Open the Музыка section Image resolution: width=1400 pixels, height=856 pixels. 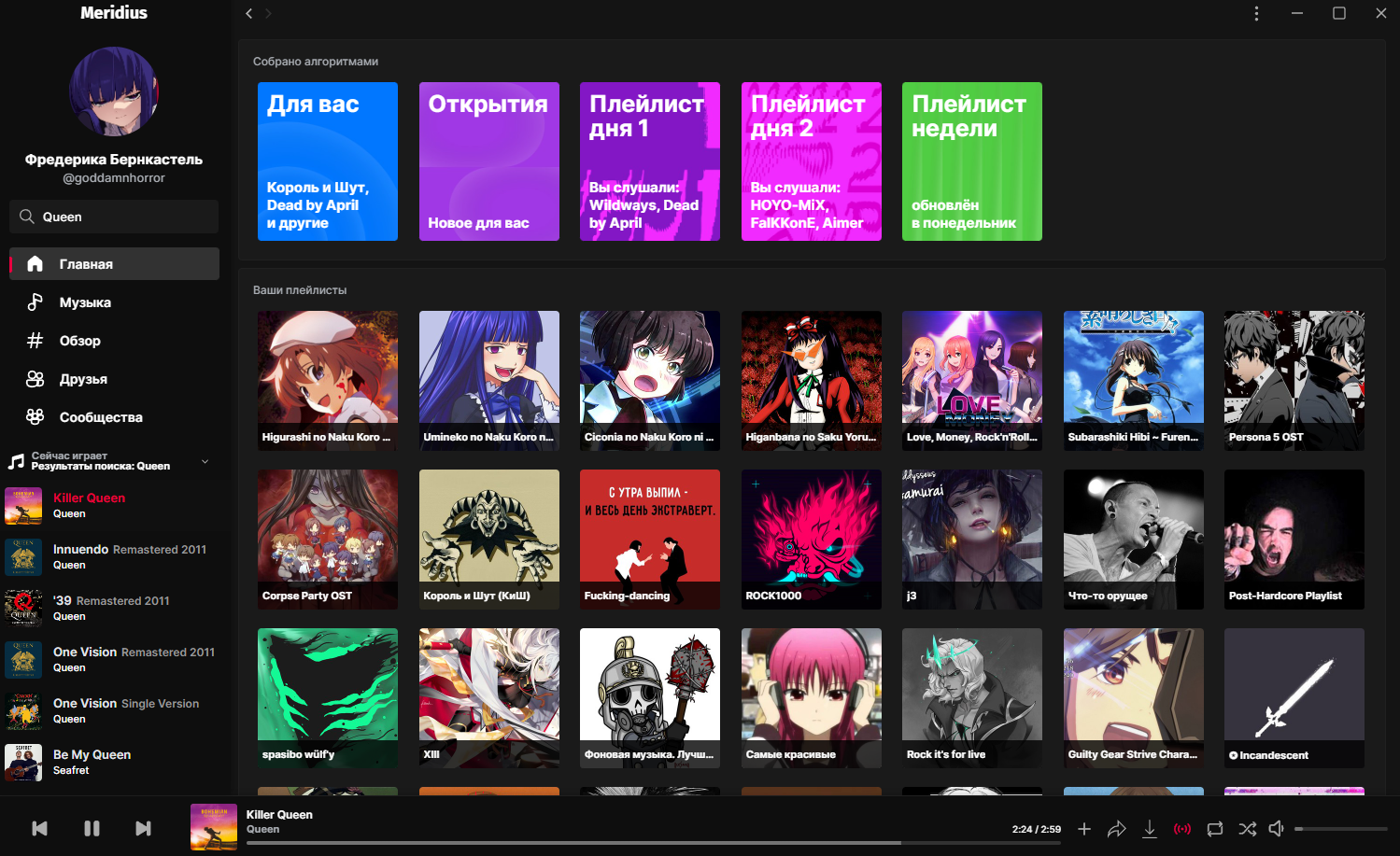click(x=114, y=302)
